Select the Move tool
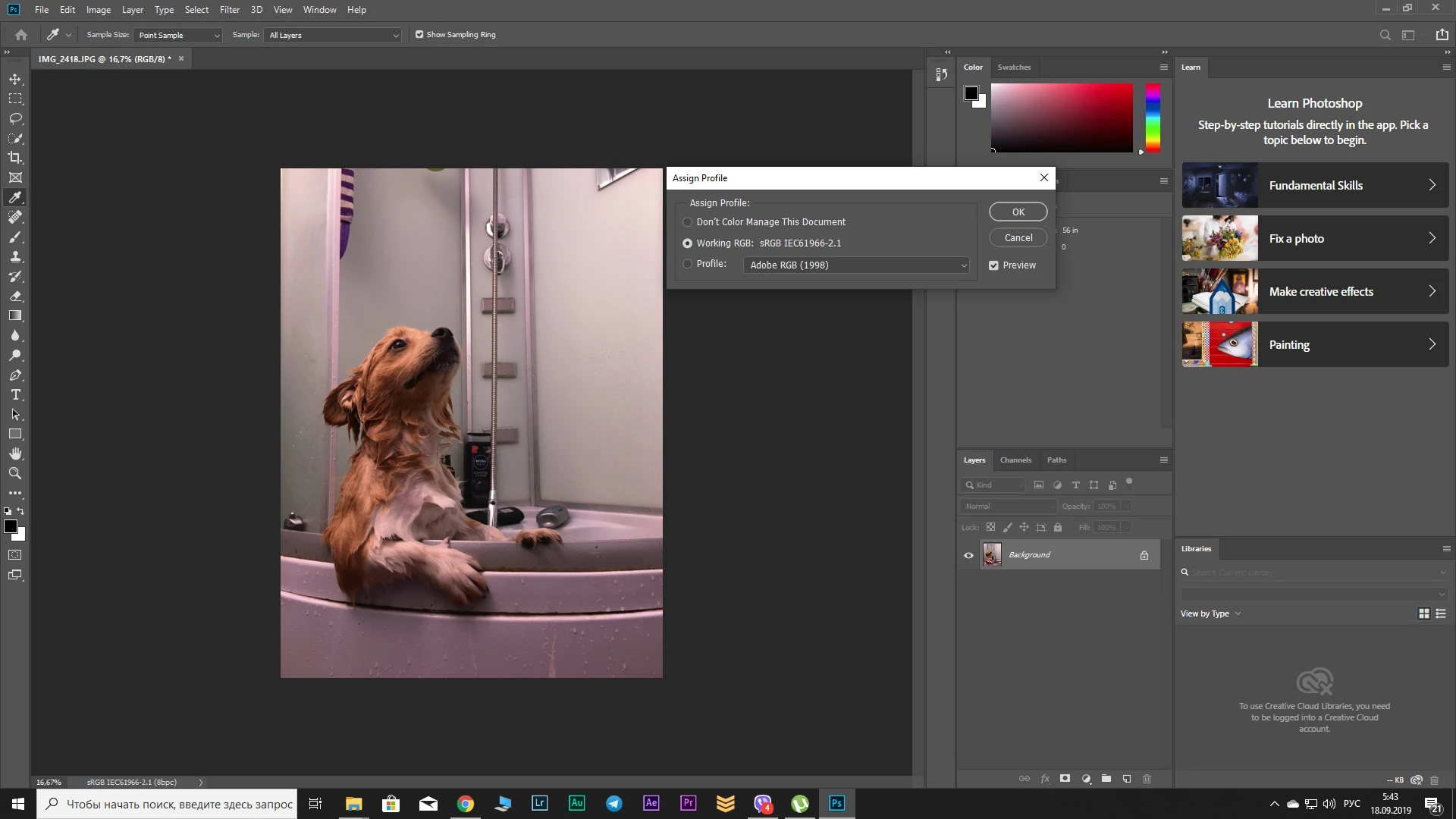1456x819 pixels. click(15, 79)
